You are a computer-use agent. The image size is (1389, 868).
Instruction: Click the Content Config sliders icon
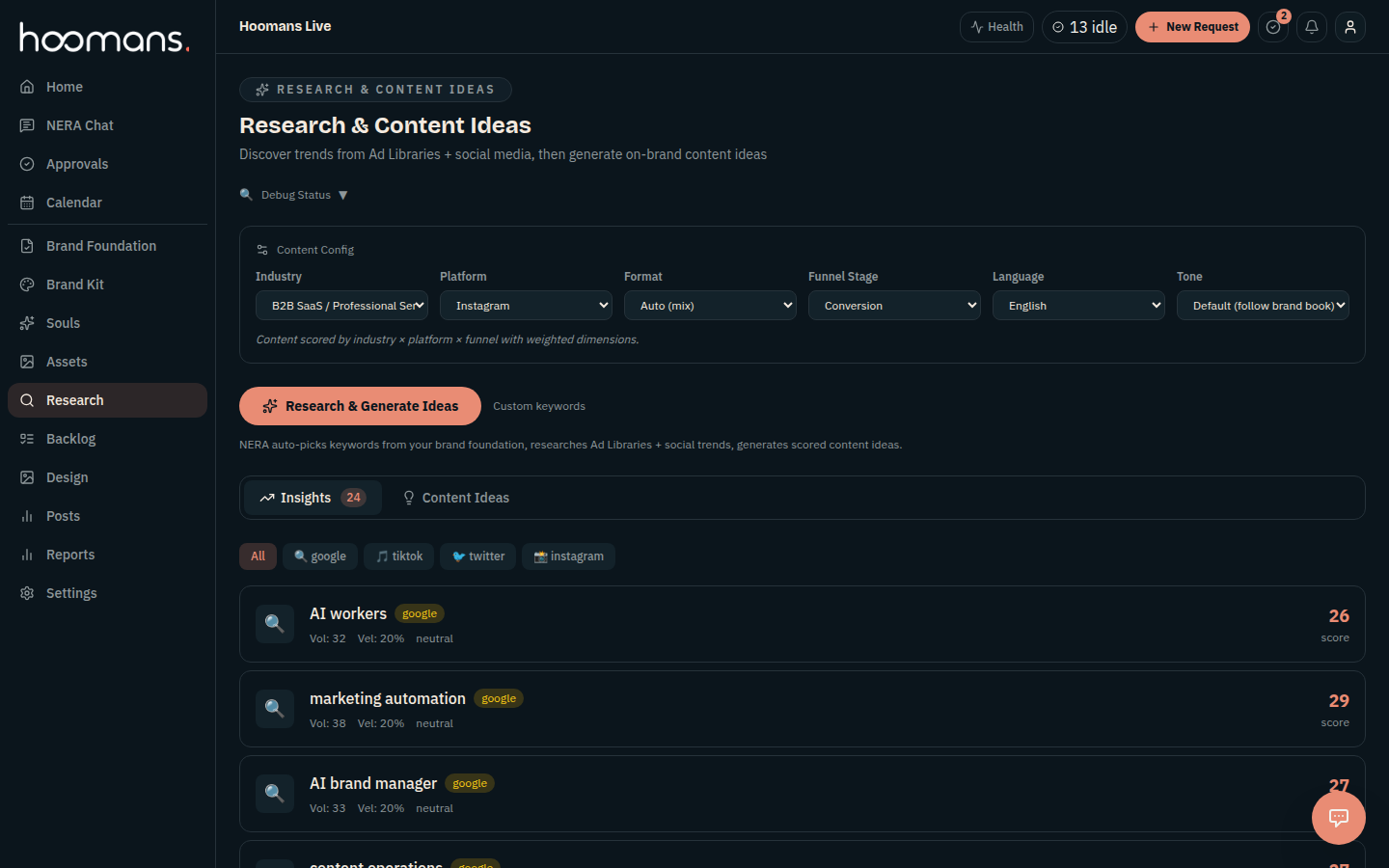pyautogui.click(x=262, y=250)
